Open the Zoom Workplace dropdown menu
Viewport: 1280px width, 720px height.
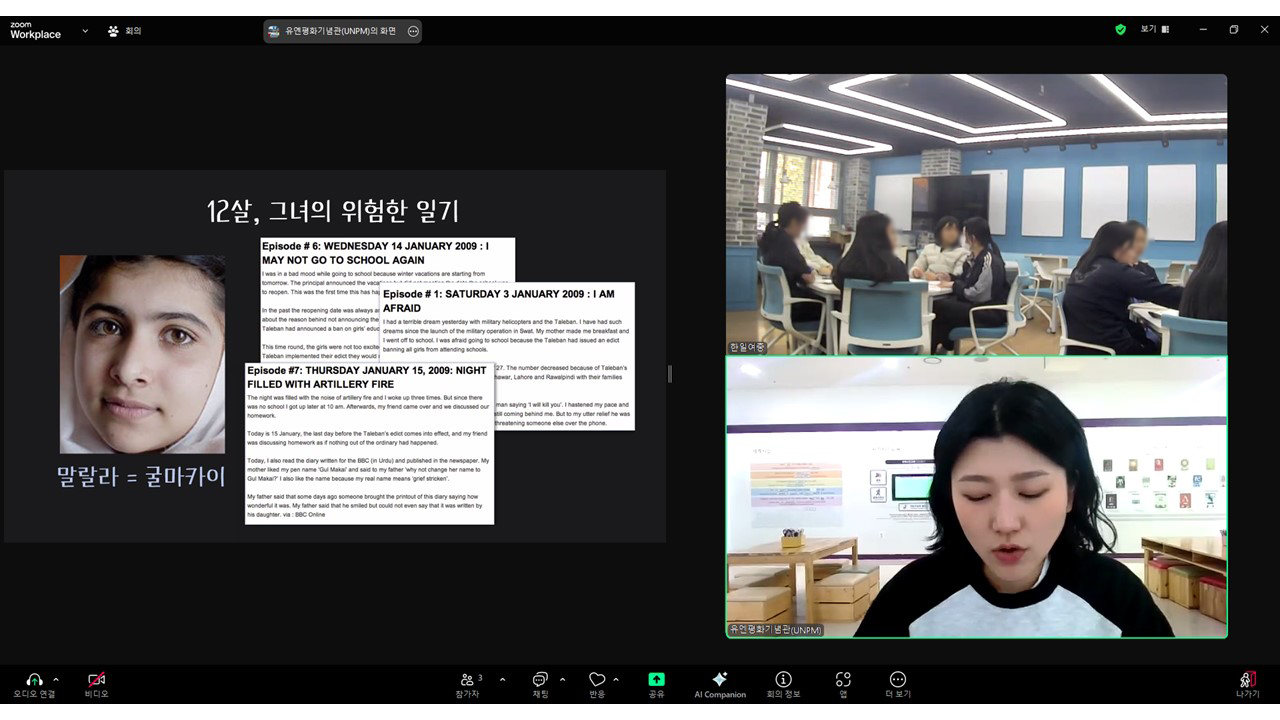85,31
